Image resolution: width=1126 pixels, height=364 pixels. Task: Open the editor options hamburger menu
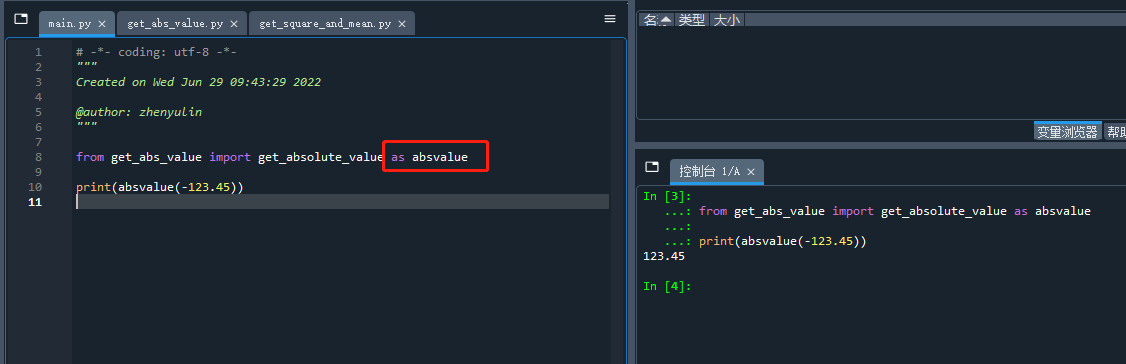[x=610, y=19]
